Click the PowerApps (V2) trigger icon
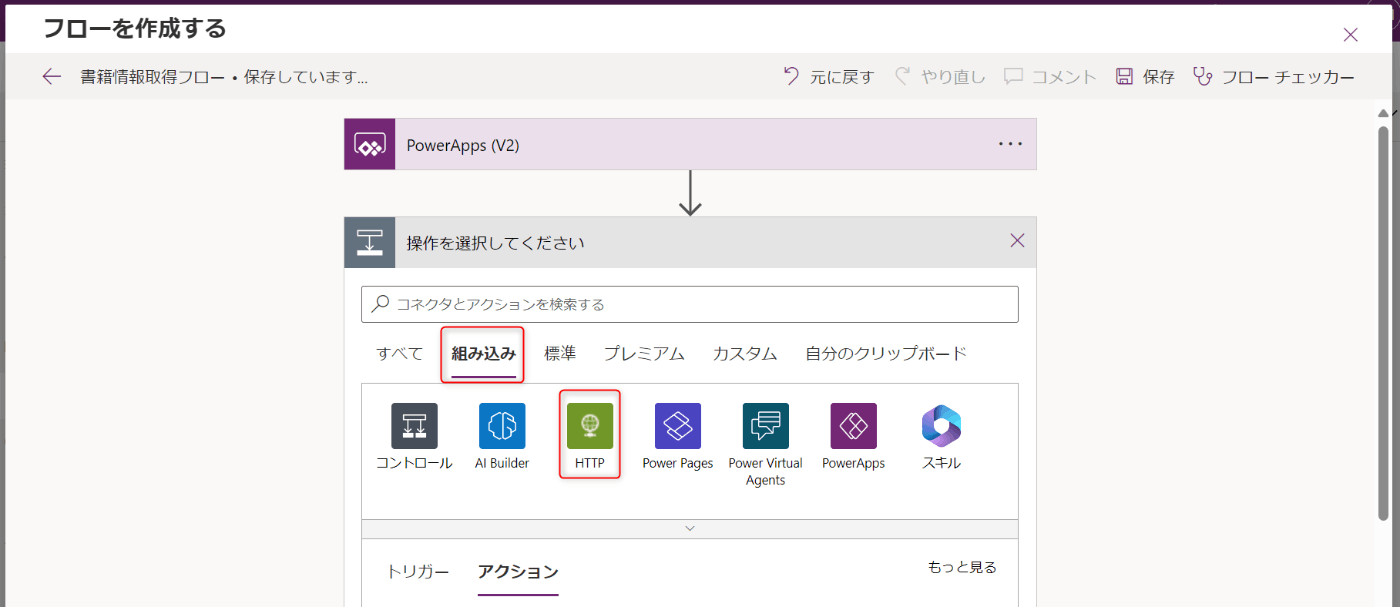Viewport: 1400px width, 607px height. click(x=370, y=144)
